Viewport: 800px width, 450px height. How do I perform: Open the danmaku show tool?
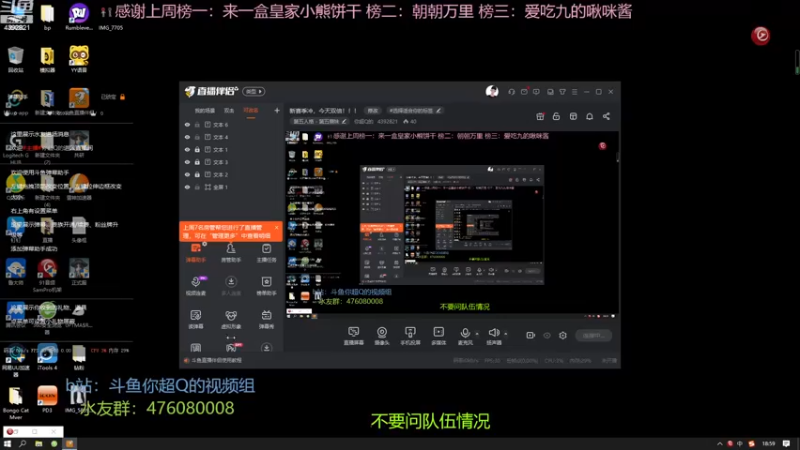click(x=266, y=319)
